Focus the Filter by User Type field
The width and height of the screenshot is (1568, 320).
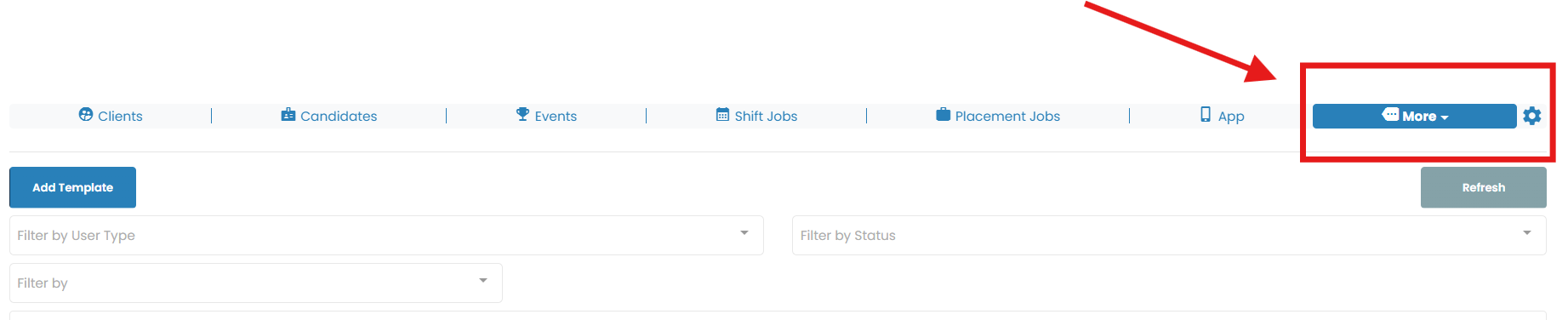(386, 235)
